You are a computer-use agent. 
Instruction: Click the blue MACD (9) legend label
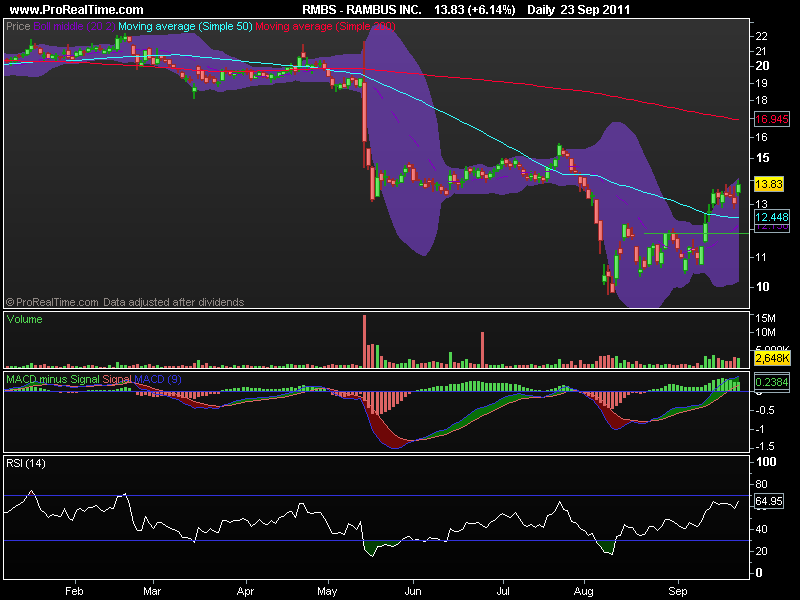157,380
